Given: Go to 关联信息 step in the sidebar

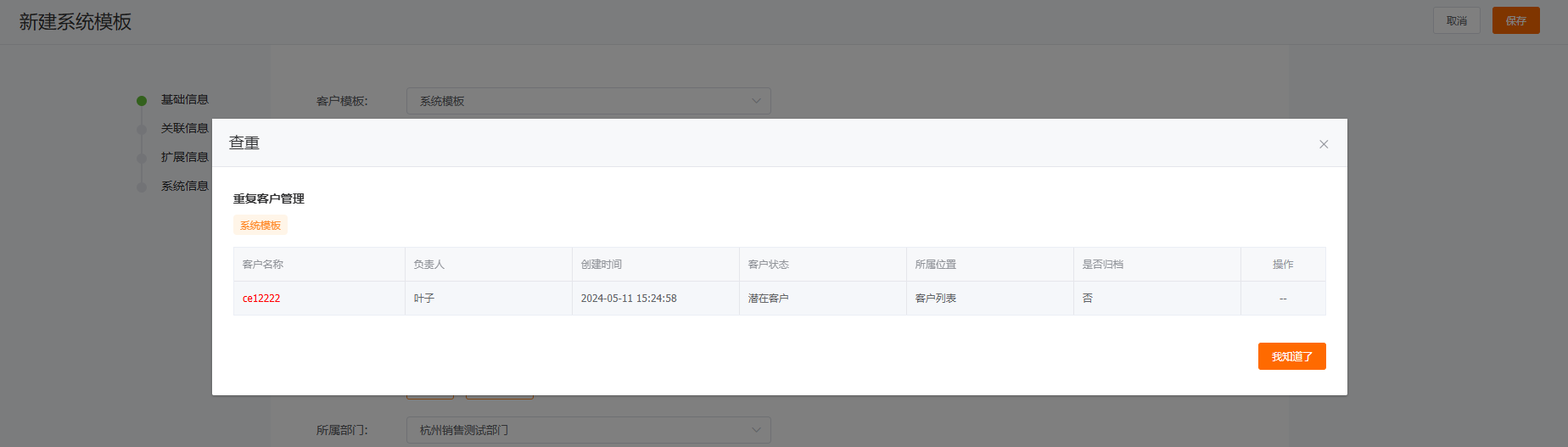Looking at the screenshot, I should (185, 128).
